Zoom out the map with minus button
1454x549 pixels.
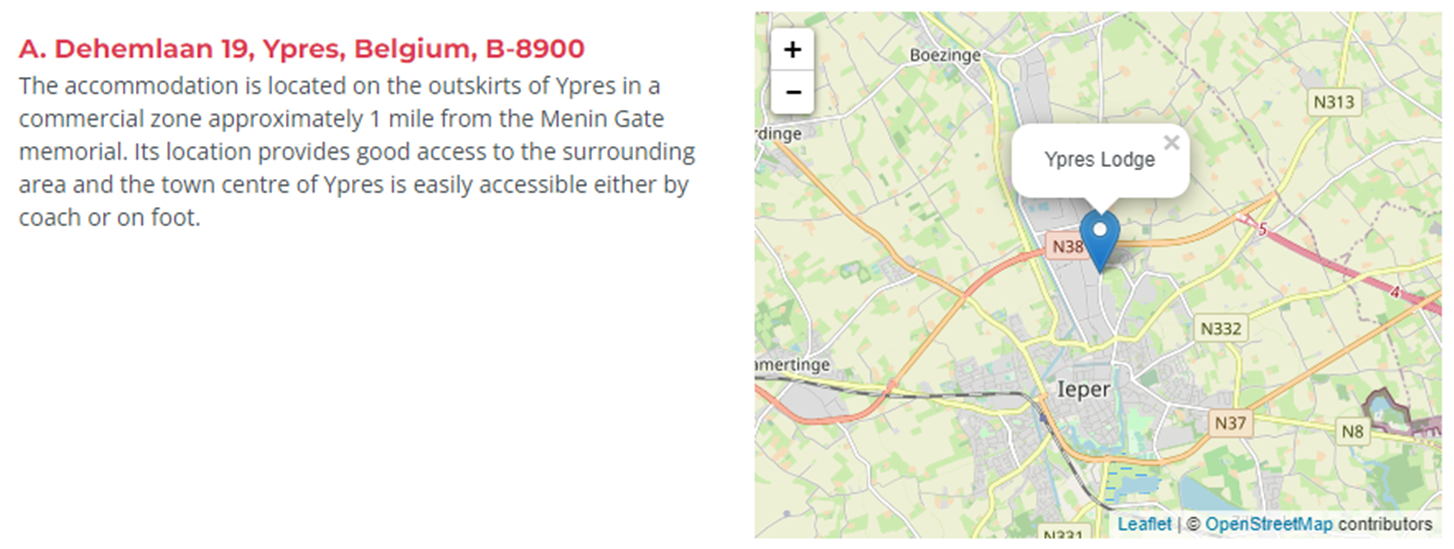tap(793, 93)
